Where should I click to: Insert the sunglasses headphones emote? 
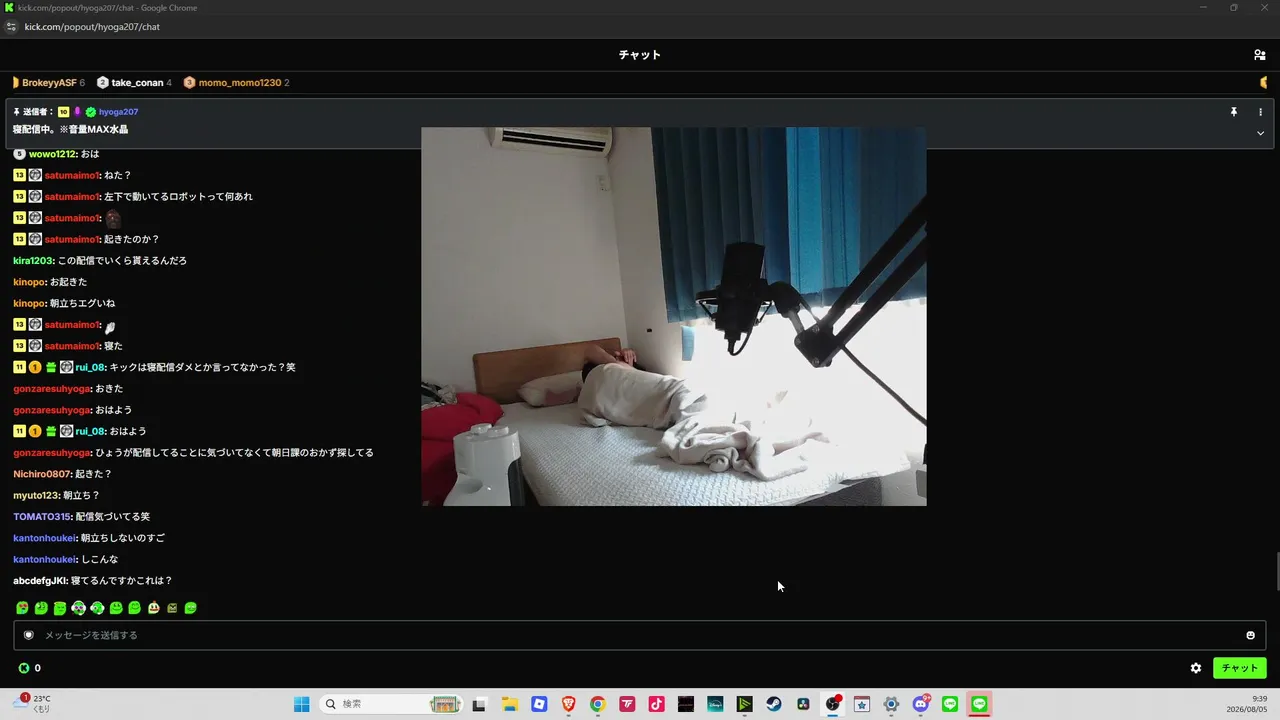click(78, 608)
